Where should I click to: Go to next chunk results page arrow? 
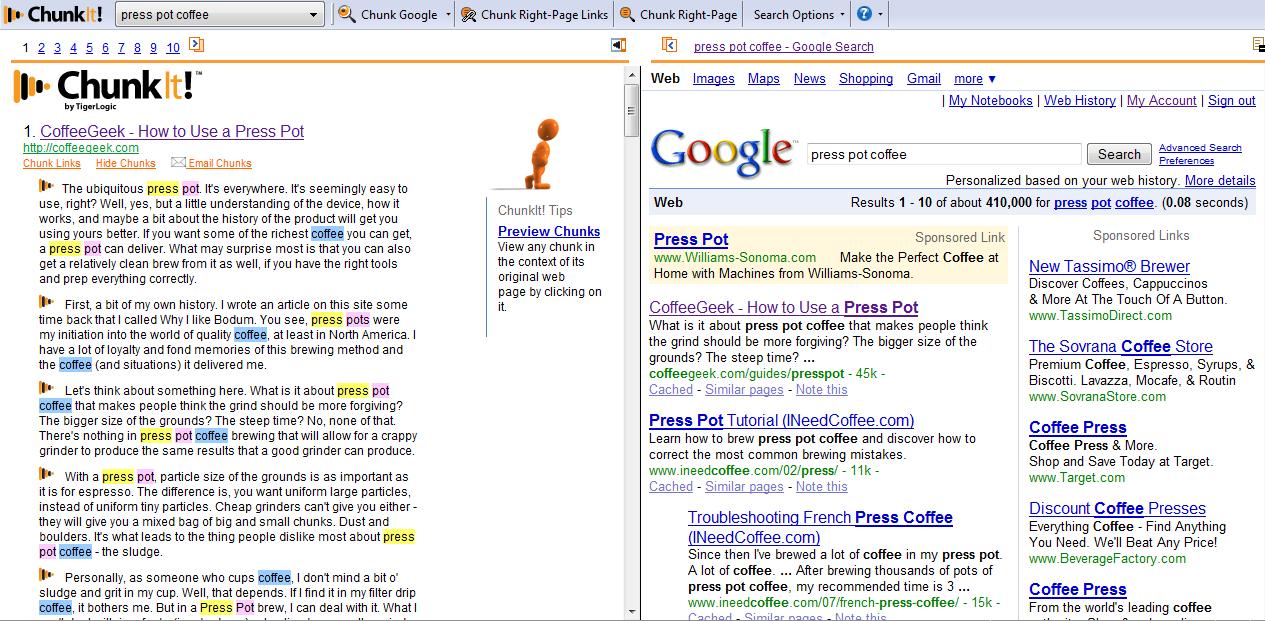coord(196,45)
